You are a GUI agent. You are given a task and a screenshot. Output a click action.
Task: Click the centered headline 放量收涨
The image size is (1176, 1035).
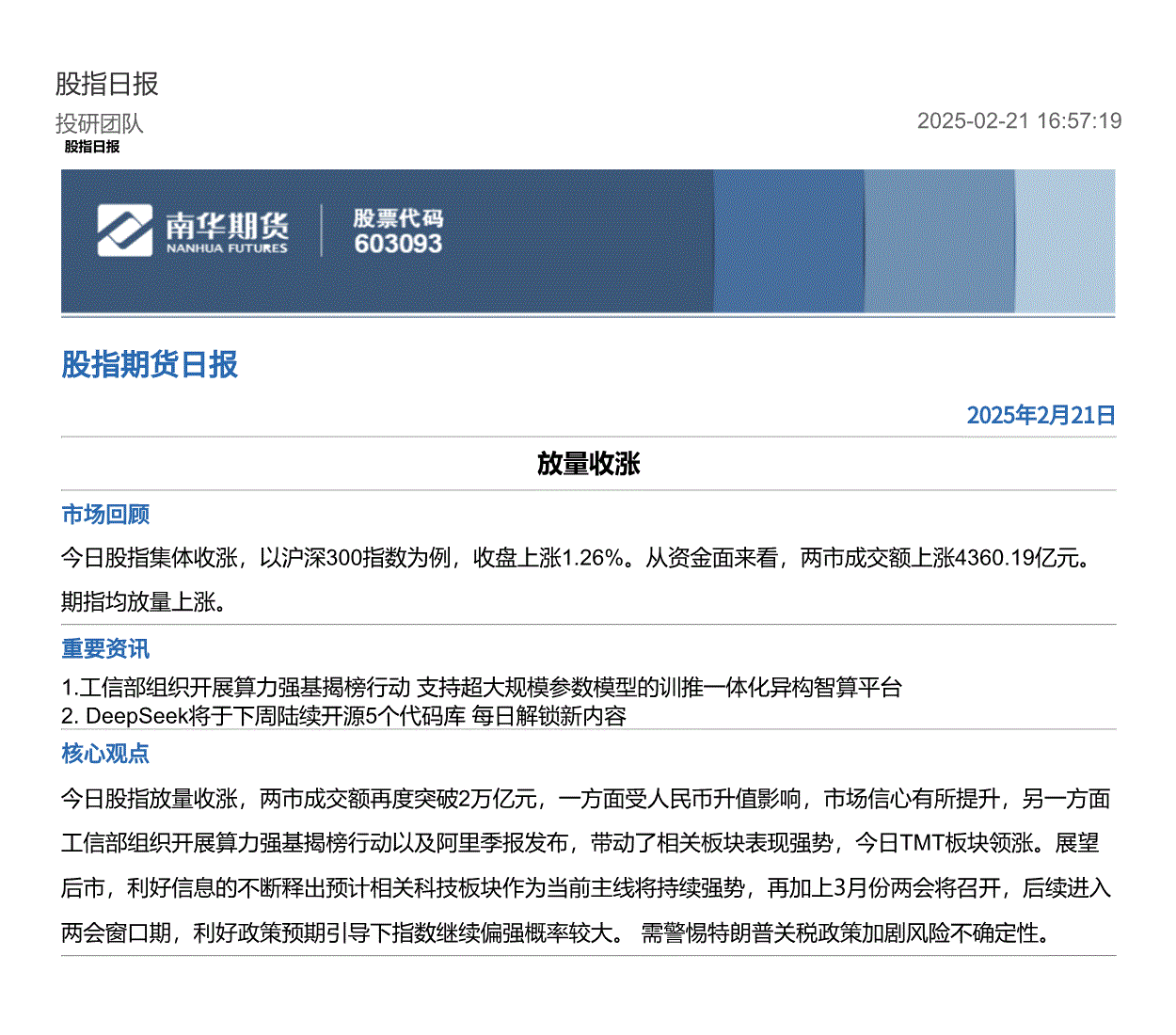tap(588, 464)
